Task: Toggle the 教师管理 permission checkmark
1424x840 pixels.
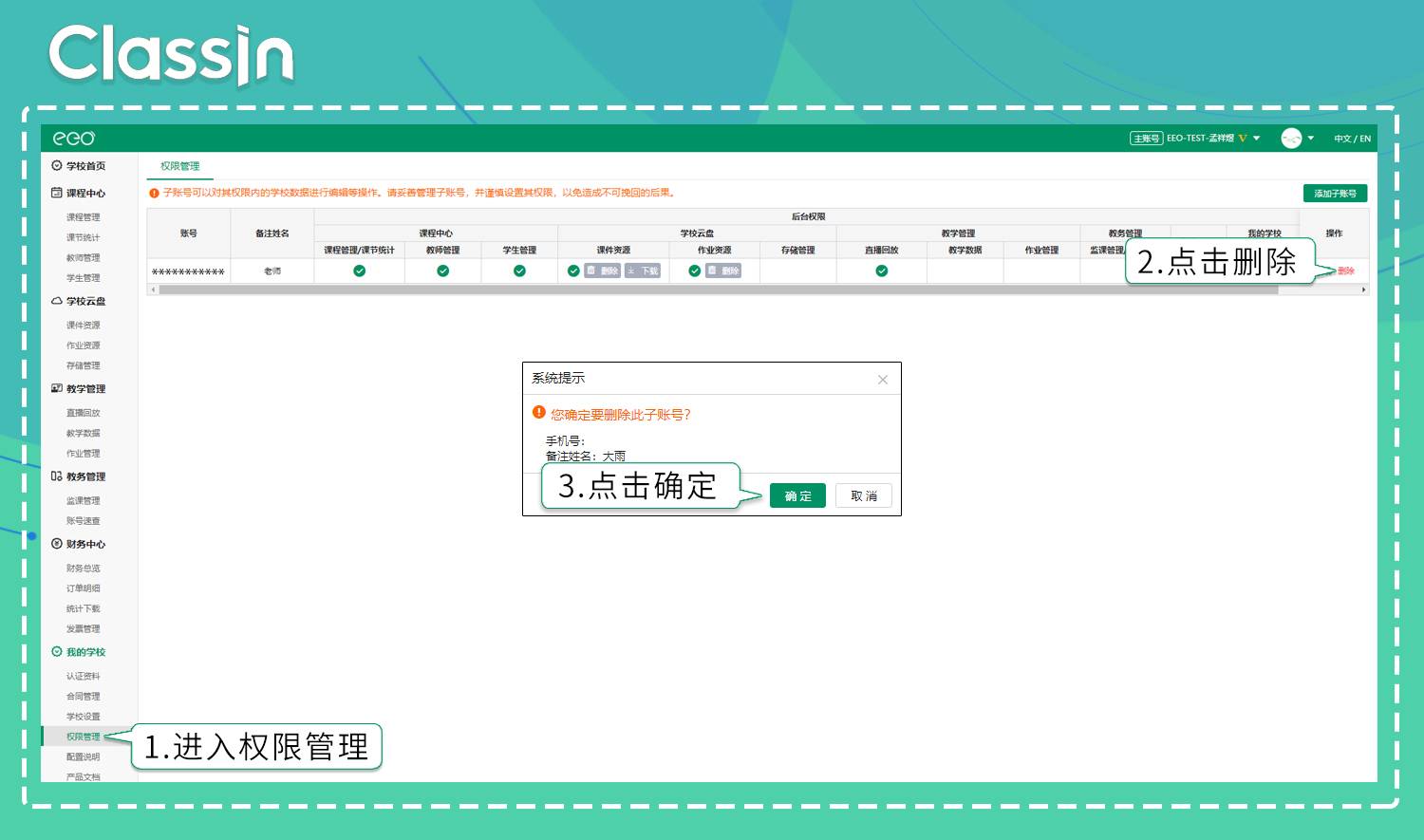Action: coord(442,271)
